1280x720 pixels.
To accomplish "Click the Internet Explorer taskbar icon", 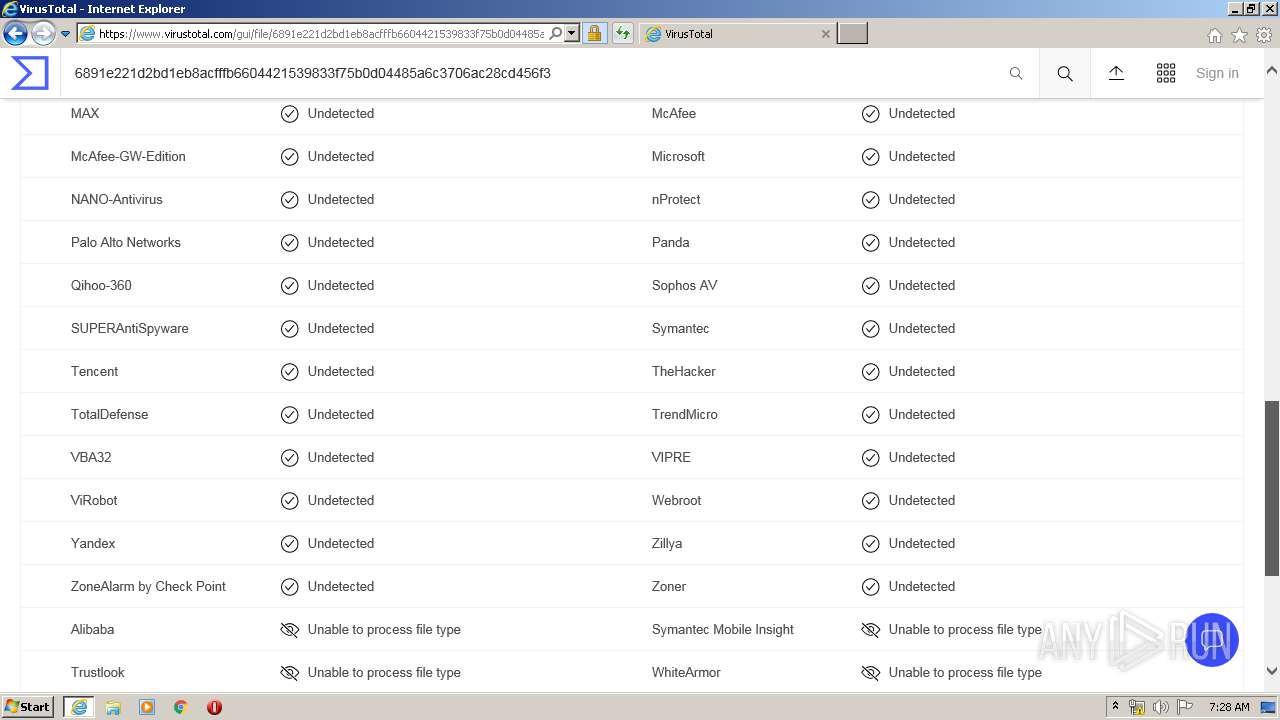I will 79,707.
